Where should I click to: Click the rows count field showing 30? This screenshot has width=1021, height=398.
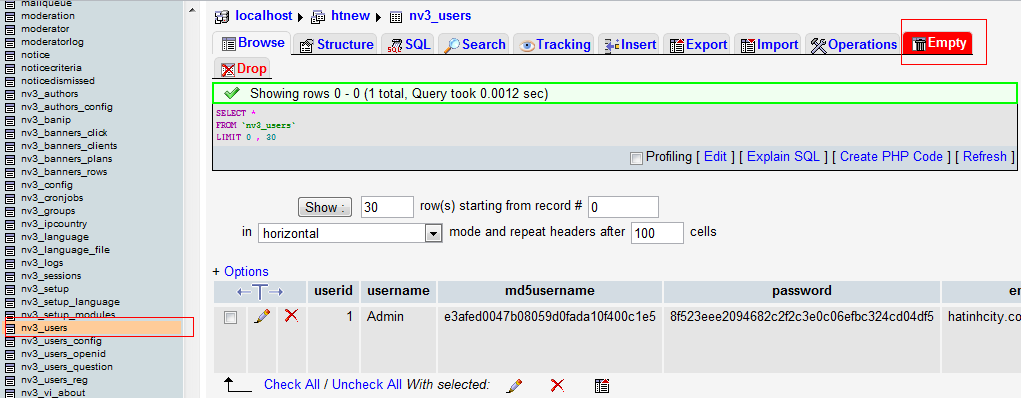pyautogui.click(x=387, y=207)
